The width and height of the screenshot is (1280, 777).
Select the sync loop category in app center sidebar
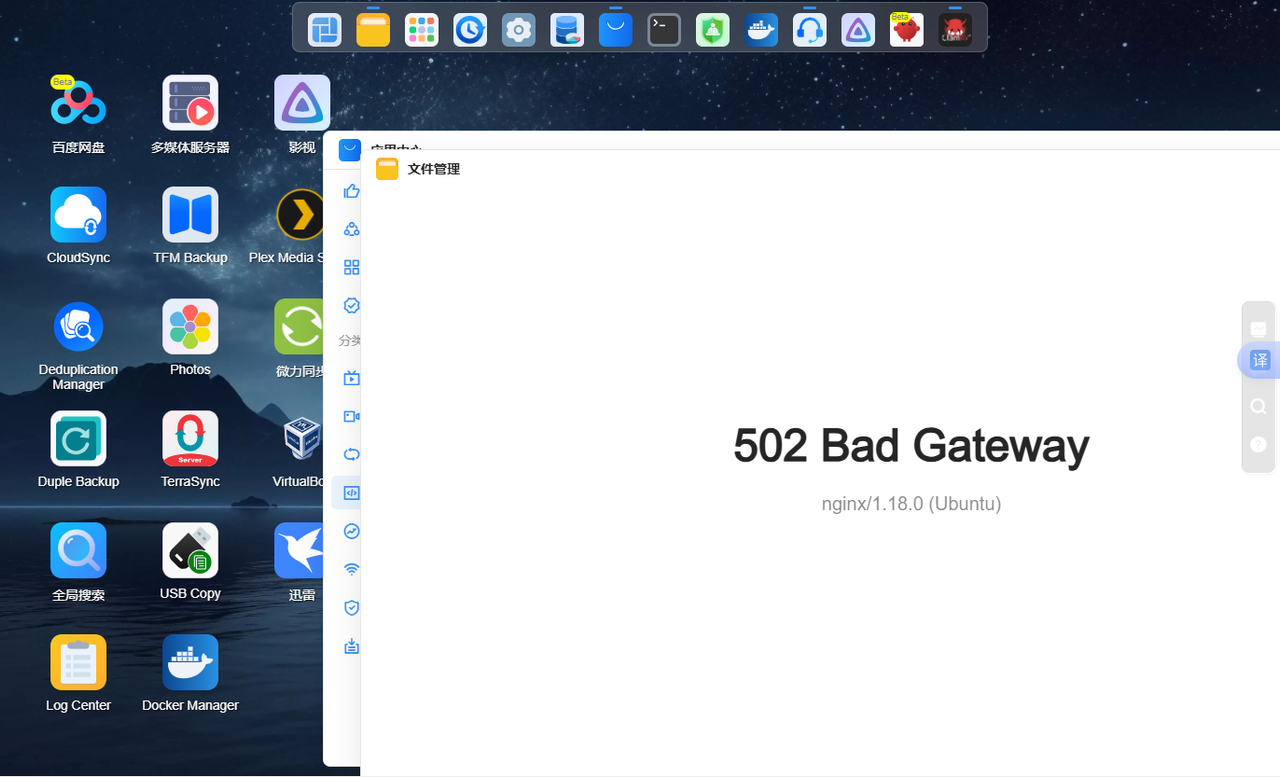pos(351,454)
